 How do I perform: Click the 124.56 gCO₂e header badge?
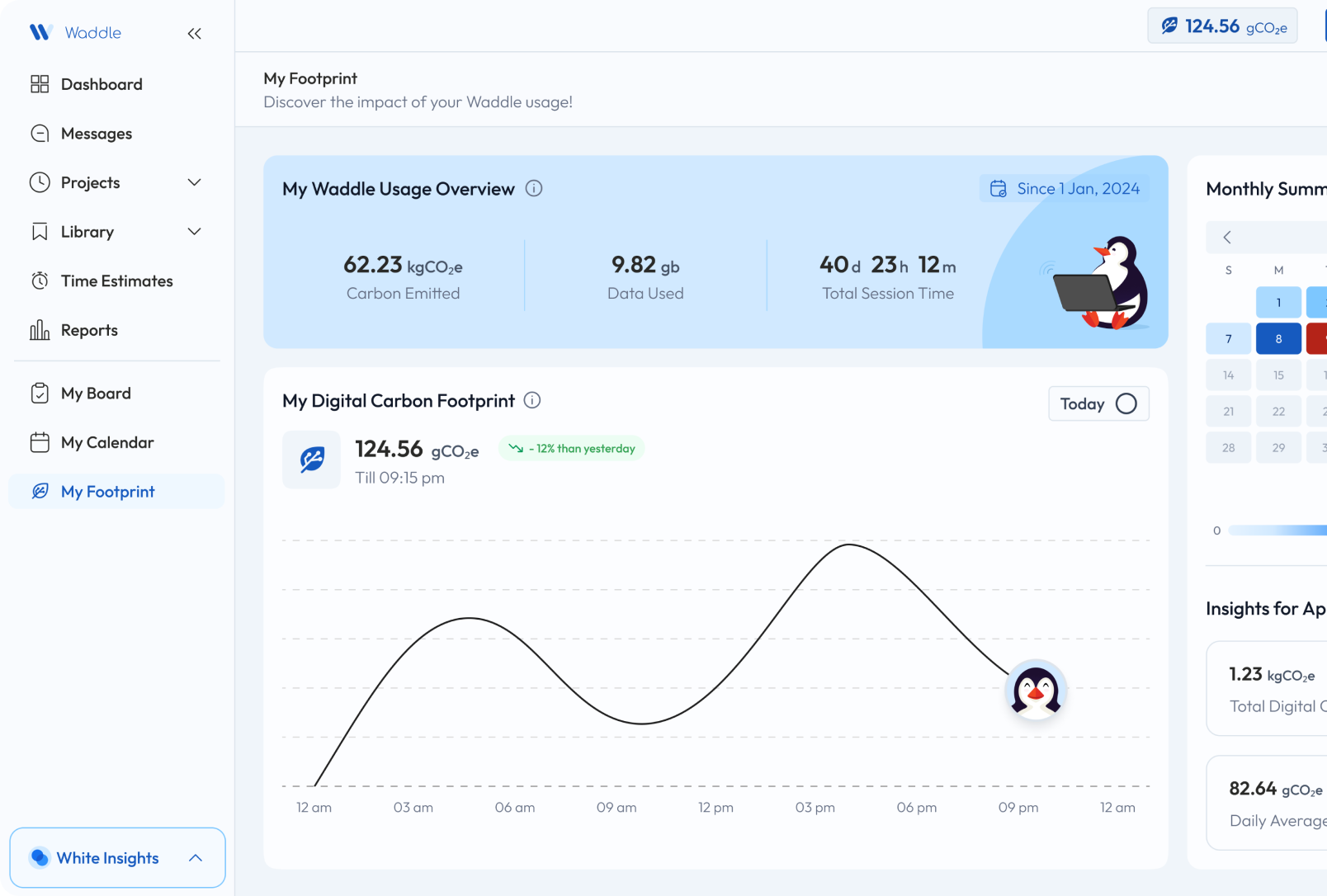click(x=1222, y=26)
